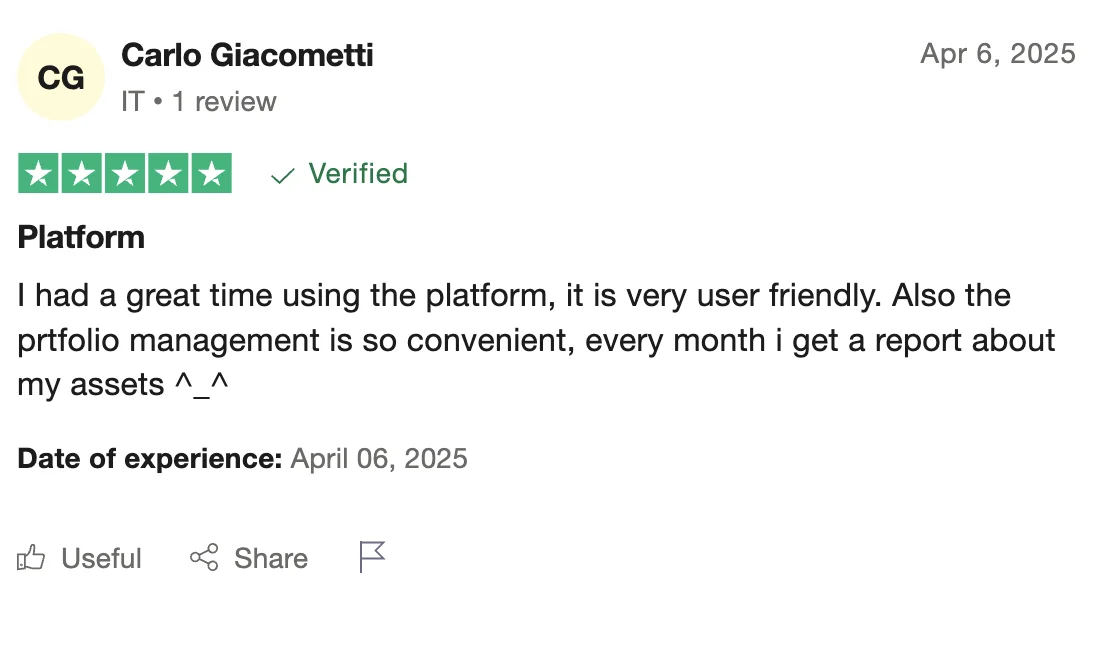Screen dimensions: 1104x646
Task: Click the third green star
Action: pyautogui.click(x=125, y=173)
